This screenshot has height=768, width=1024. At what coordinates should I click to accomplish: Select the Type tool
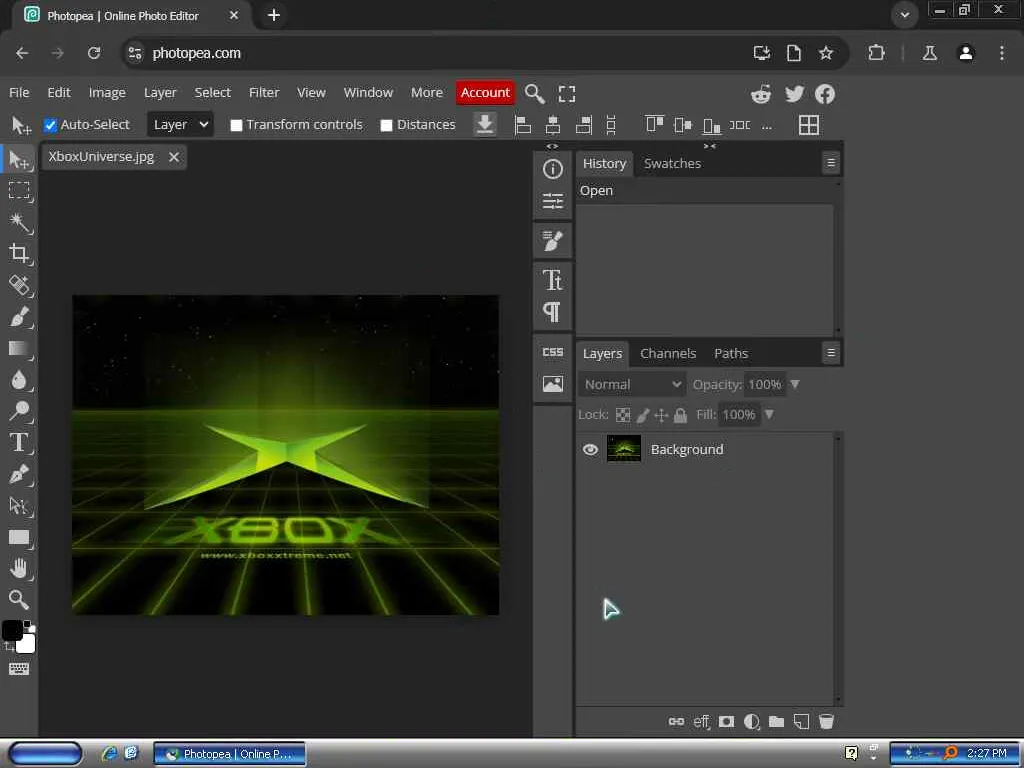(x=19, y=442)
